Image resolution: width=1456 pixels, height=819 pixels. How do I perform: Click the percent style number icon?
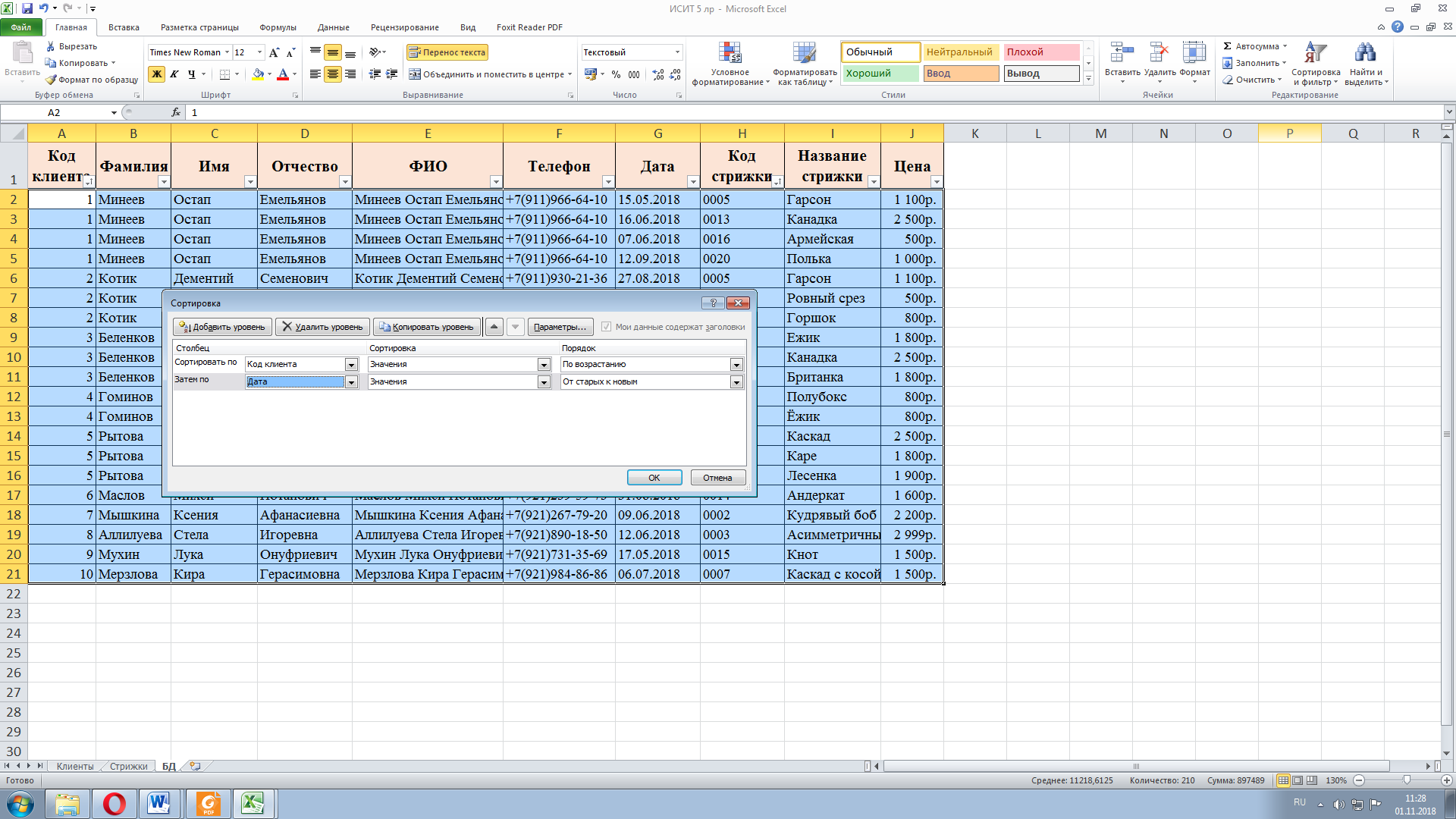(x=616, y=74)
